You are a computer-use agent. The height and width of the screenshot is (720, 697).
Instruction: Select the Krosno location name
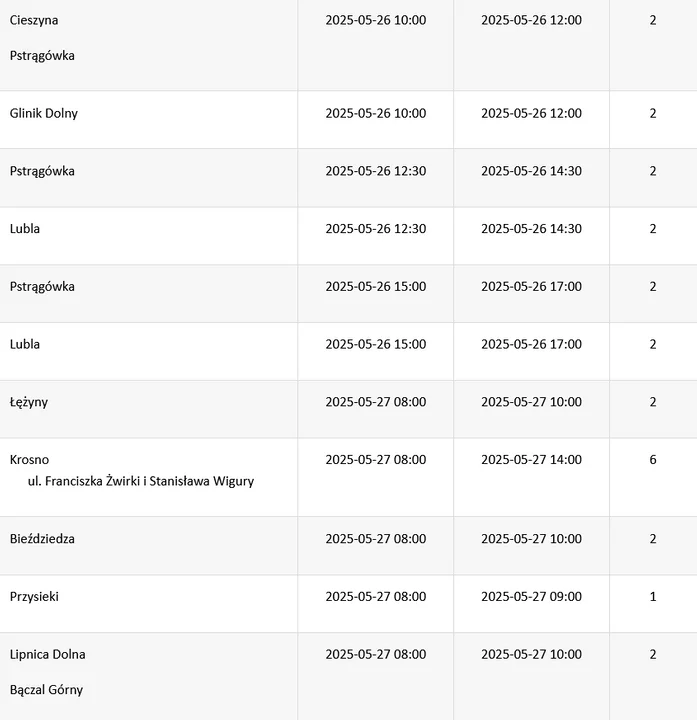tap(29, 460)
